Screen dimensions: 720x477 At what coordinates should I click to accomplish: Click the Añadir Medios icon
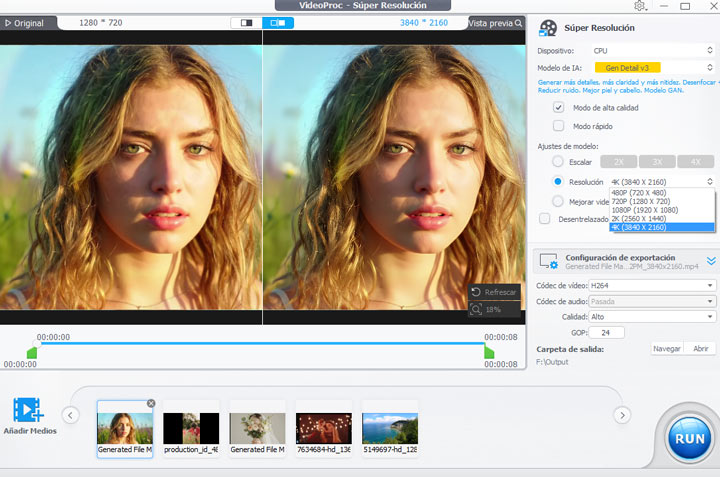click(28, 410)
